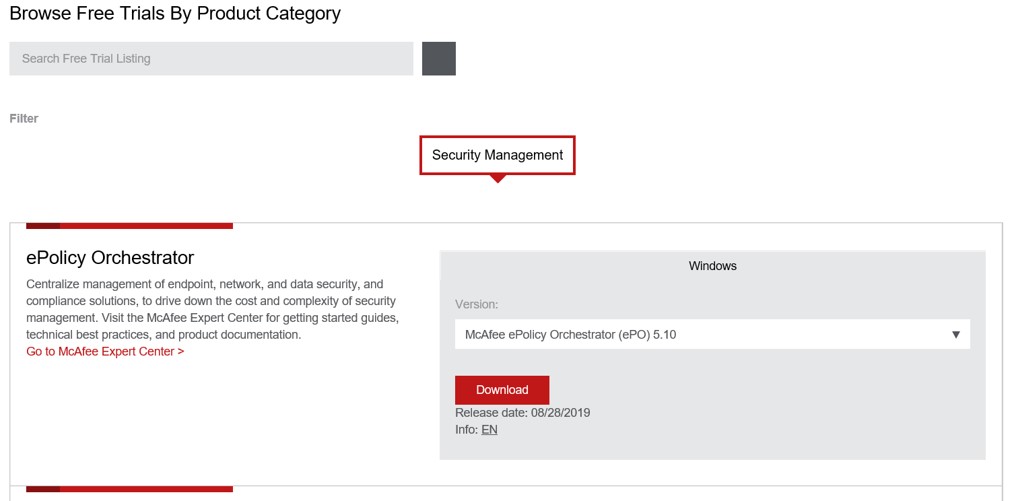This screenshot has height=501, width=1019.
Task: Click the Browse Free Trials By Product Category heading
Action: click(175, 13)
